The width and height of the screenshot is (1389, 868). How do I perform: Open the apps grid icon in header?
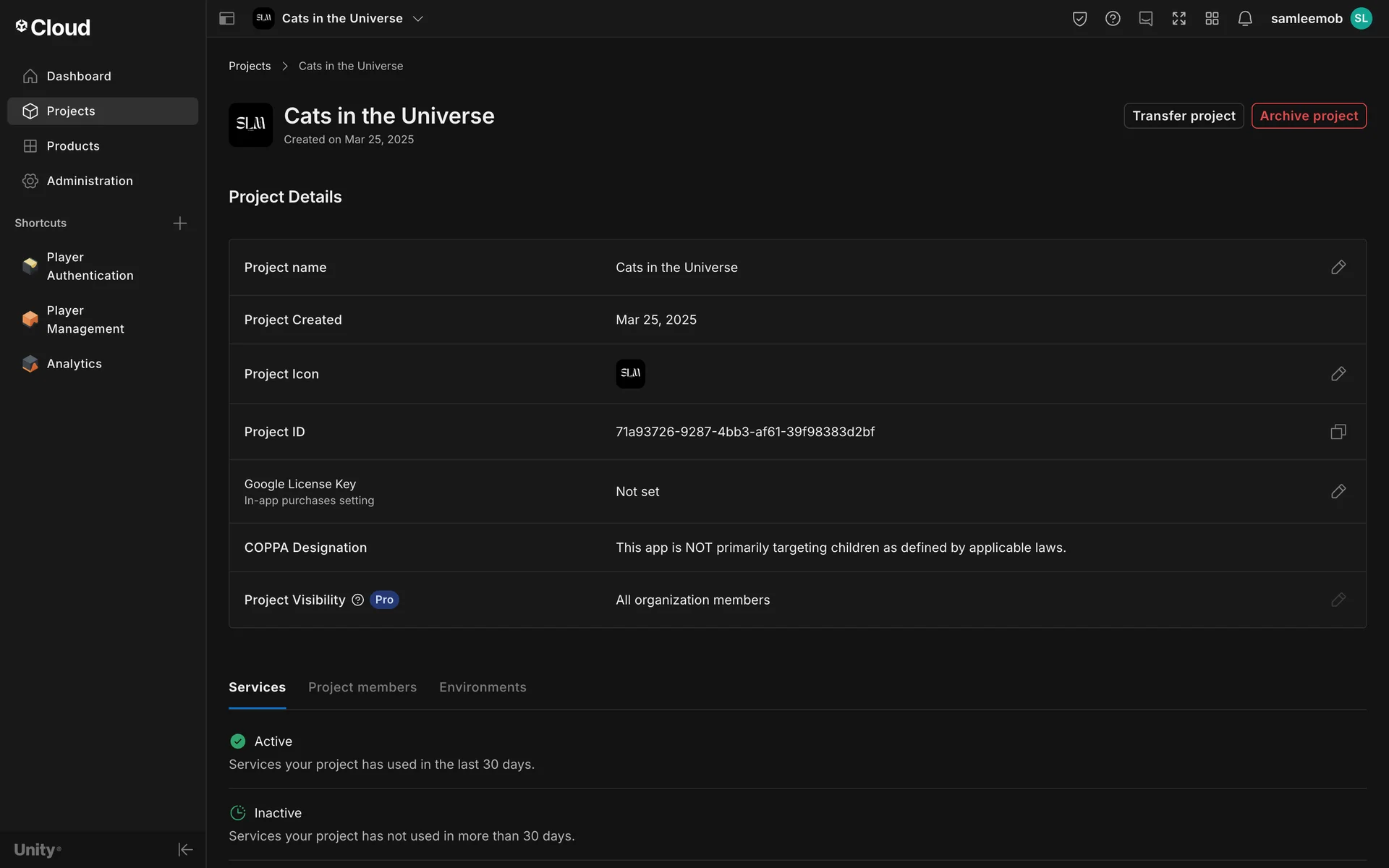pyautogui.click(x=1212, y=19)
